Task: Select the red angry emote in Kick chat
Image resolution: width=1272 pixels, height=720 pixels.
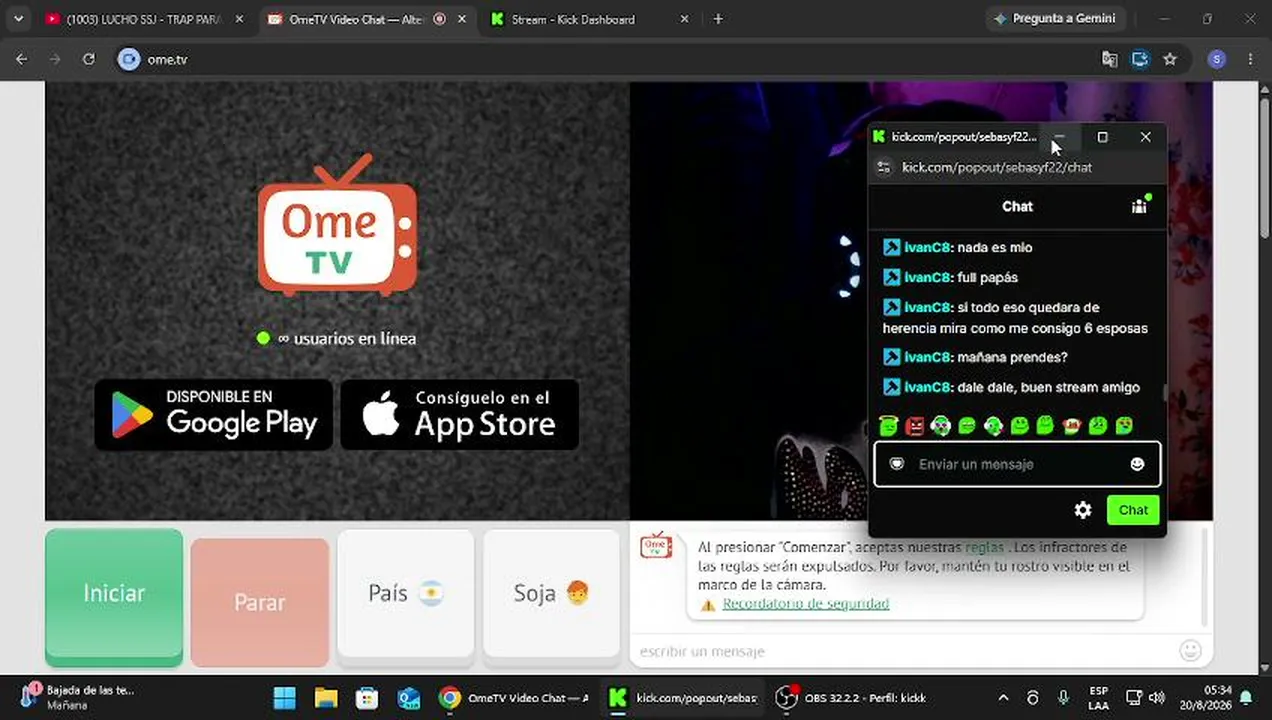Action: (914, 426)
